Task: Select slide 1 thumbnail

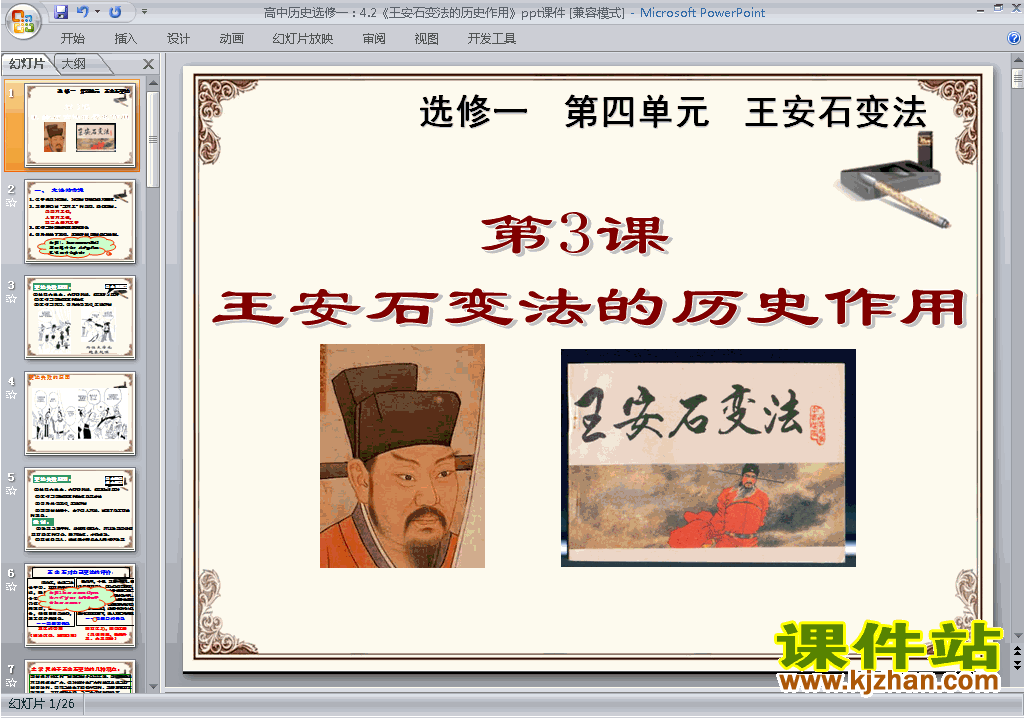Action: [80, 125]
